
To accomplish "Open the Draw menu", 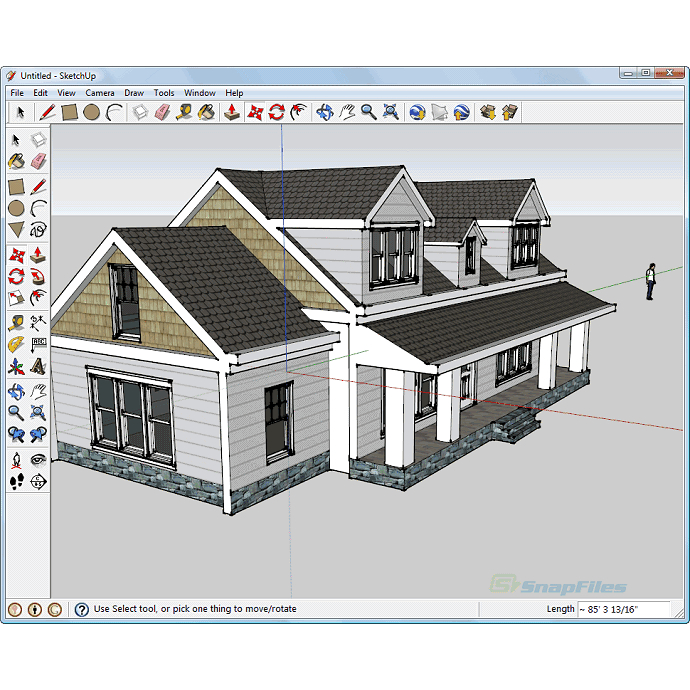I will pyautogui.click(x=134, y=93).
